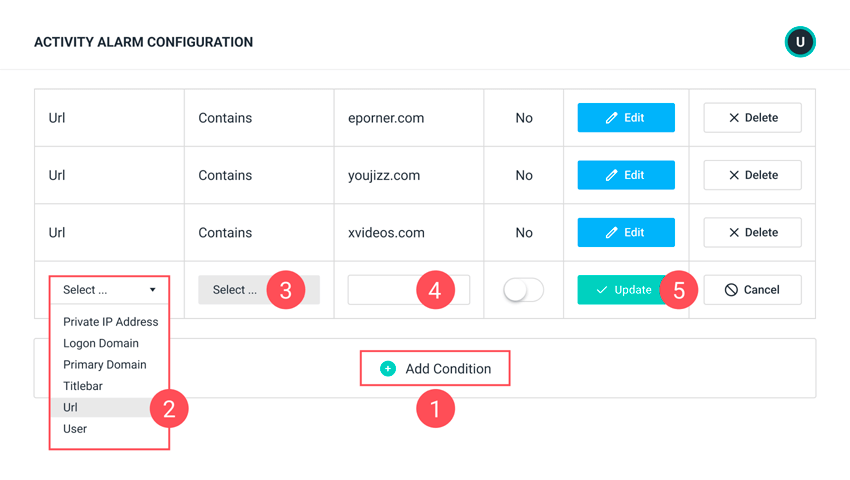Edit the eporner.com condition row
This screenshot has width=850, height=480.
tap(626, 118)
